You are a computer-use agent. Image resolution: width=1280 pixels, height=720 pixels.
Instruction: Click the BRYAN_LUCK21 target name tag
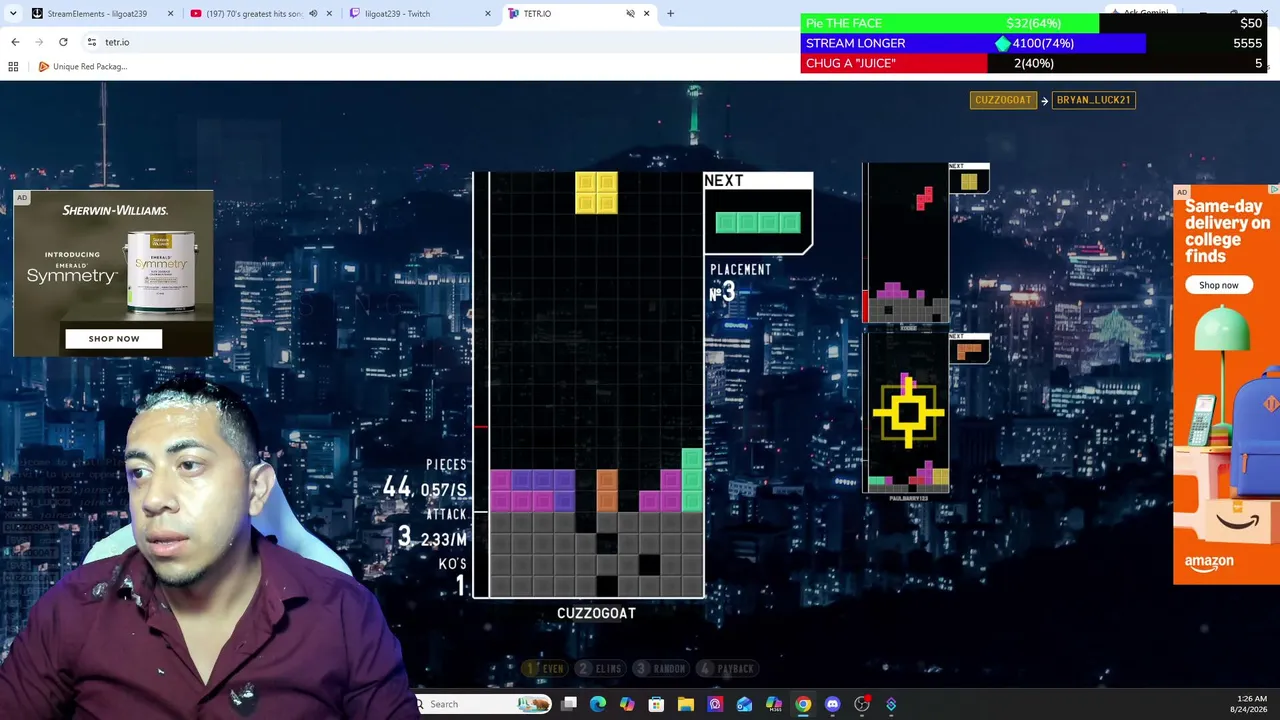tap(1093, 100)
